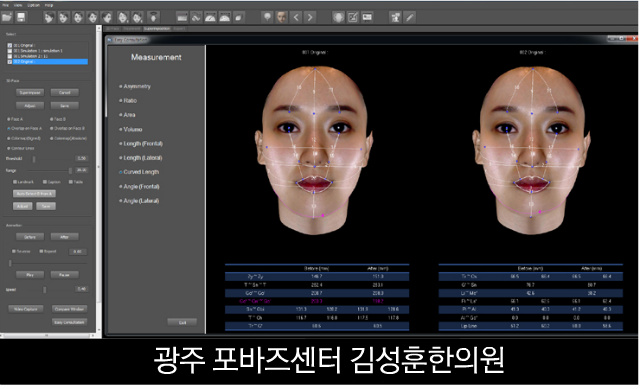This screenshot has width=640, height=389.
Task: Open the Help menu
Action: point(49,5)
